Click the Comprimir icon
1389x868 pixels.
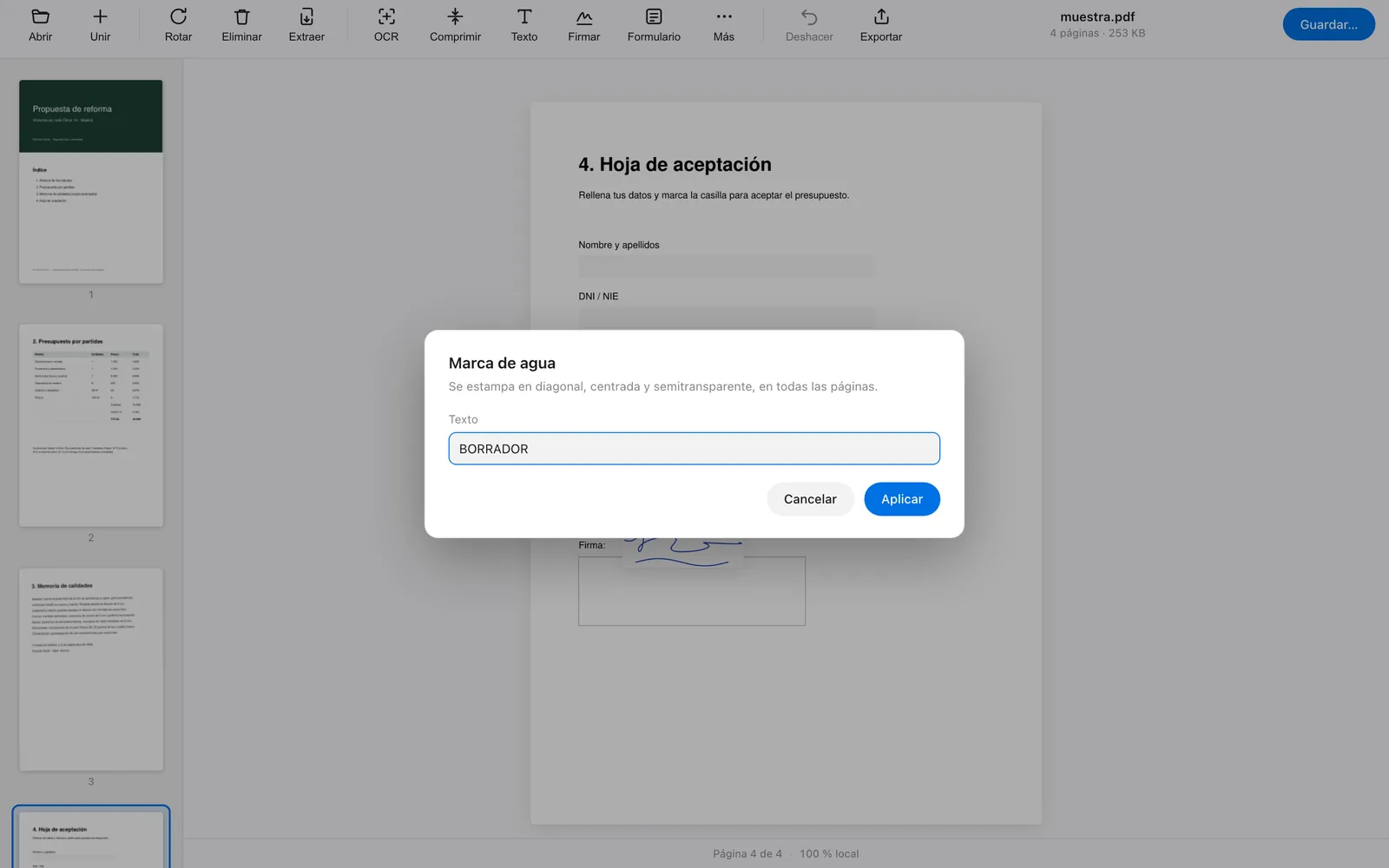click(x=455, y=16)
